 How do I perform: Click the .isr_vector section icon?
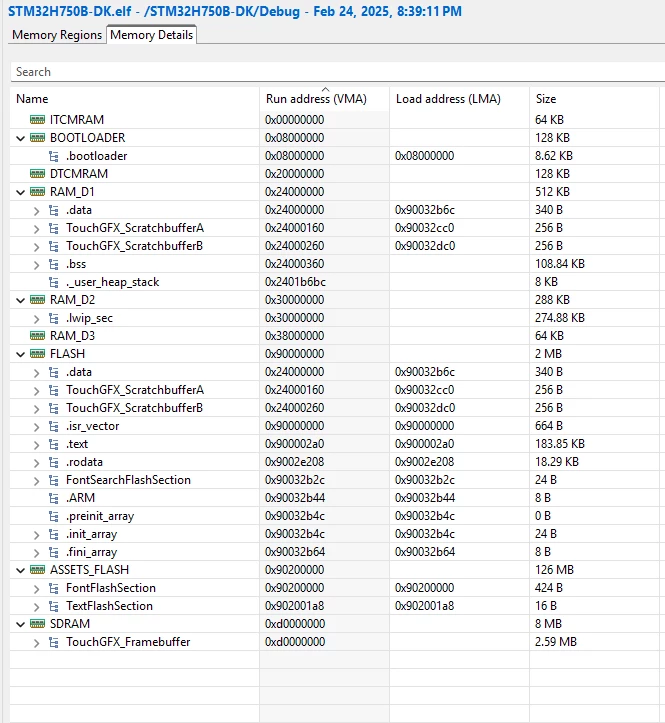click(53, 426)
